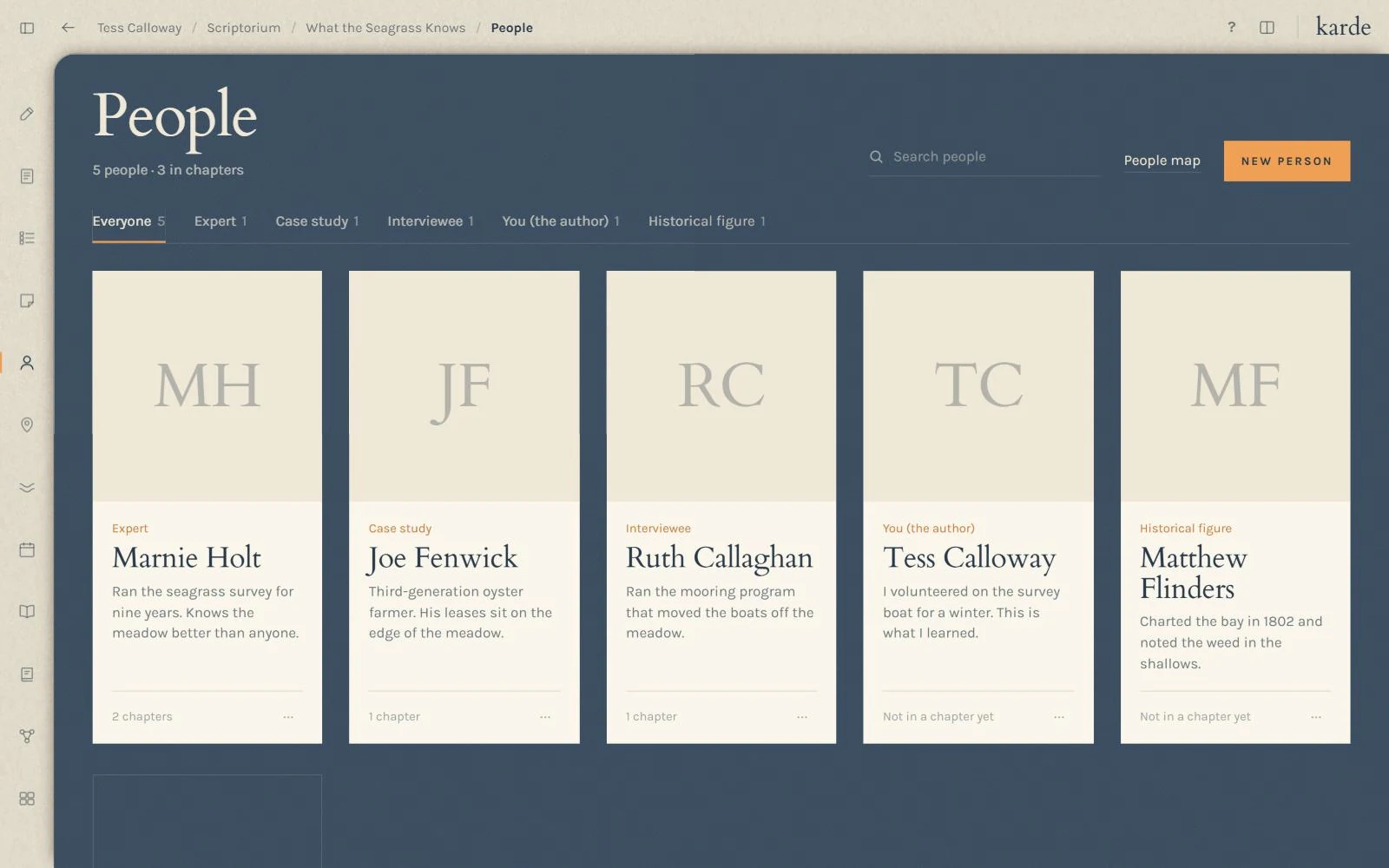Open the more options menu for Joe Fenwick
This screenshot has width=1389, height=868.
pos(545,717)
